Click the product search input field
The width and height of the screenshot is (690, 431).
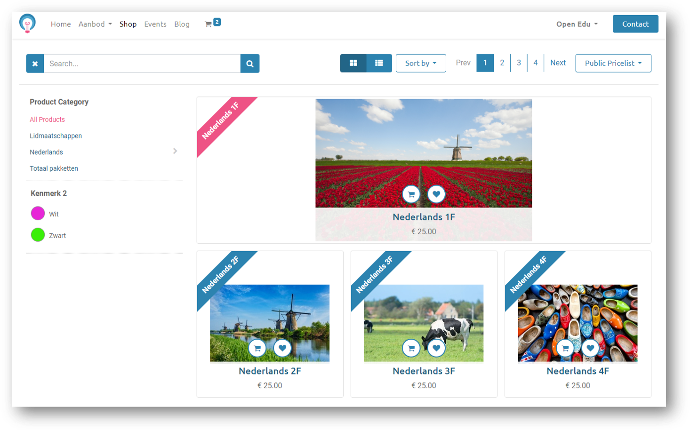click(x=142, y=64)
